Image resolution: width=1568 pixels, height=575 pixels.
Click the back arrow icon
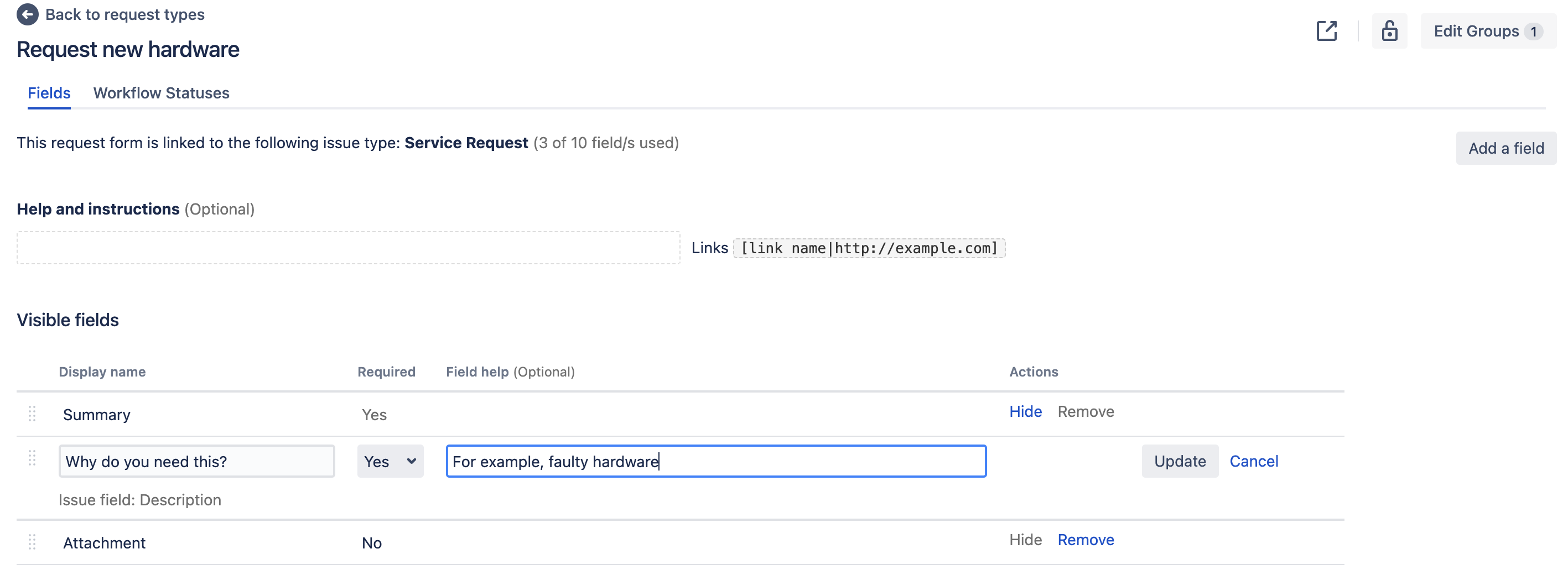[28, 14]
